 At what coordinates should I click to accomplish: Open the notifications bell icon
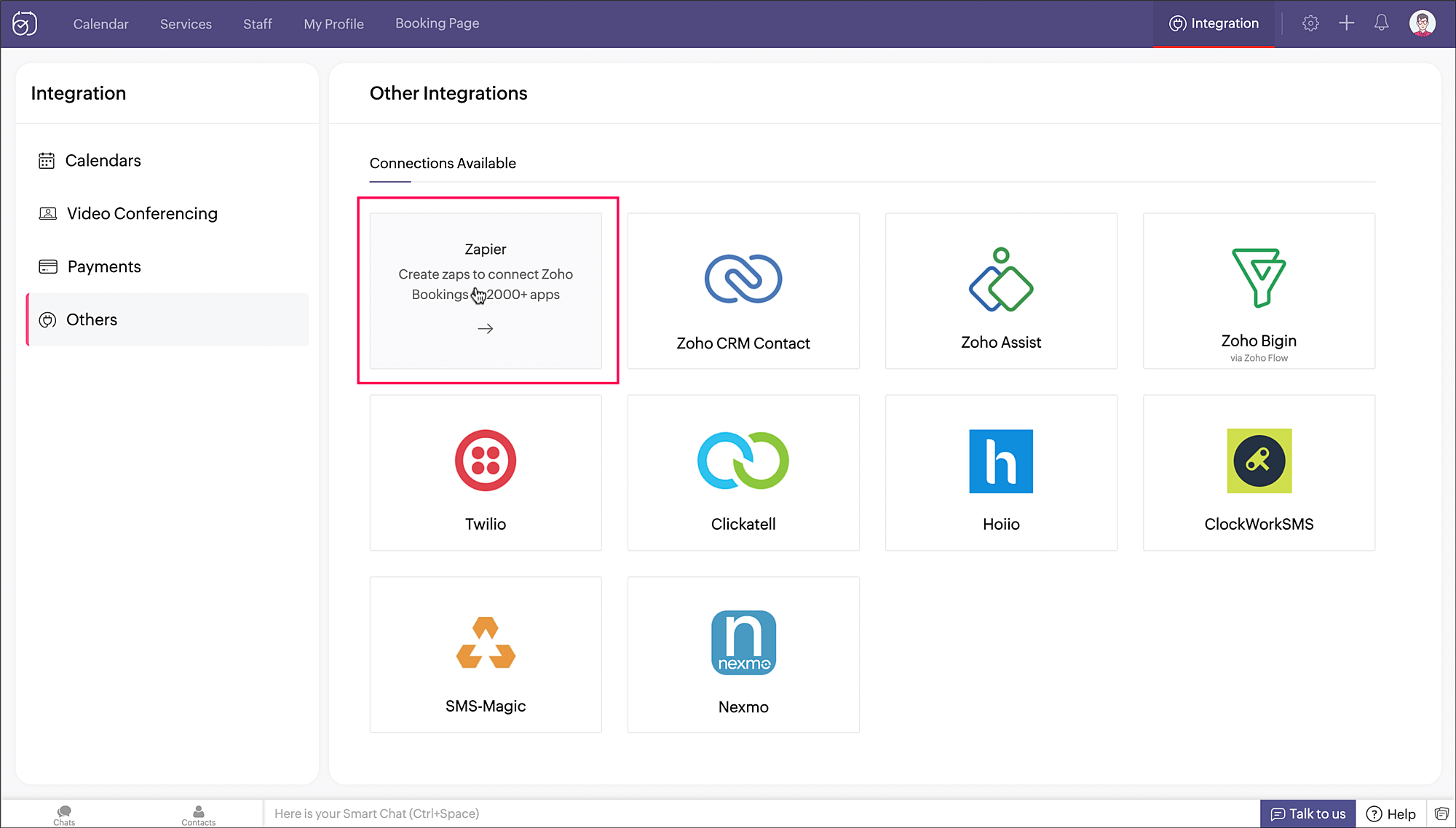point(1381,23)
